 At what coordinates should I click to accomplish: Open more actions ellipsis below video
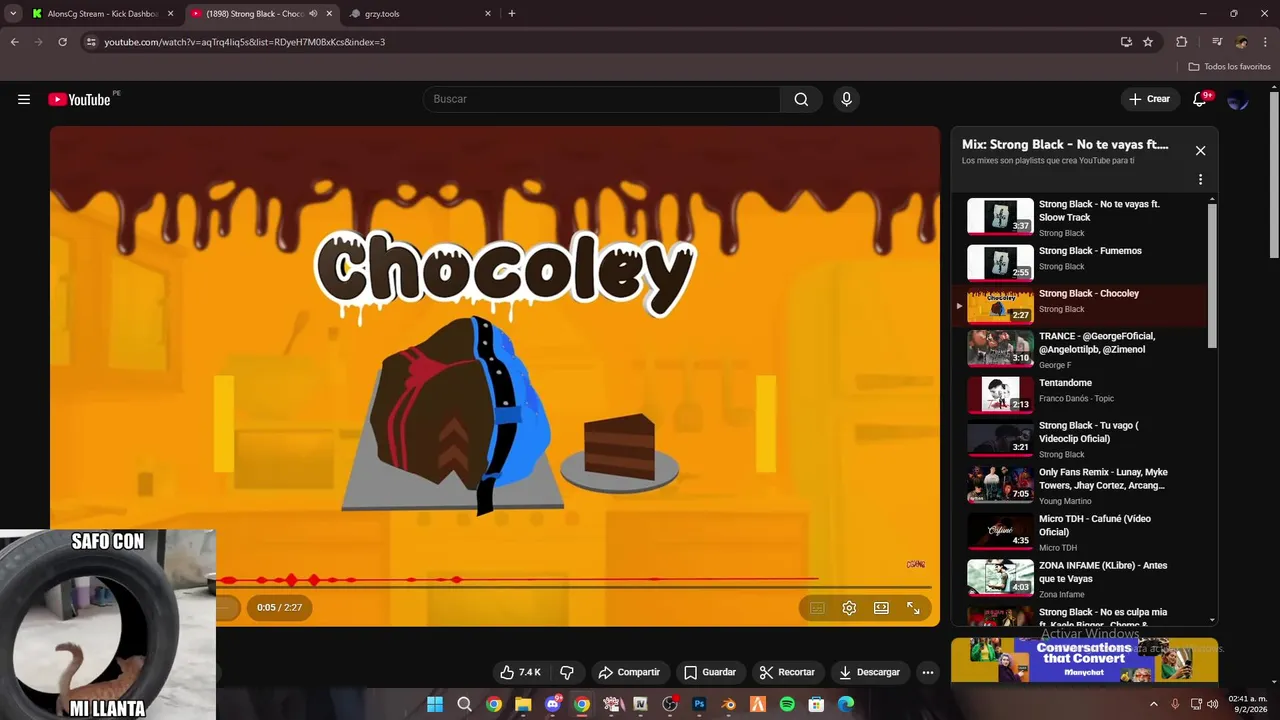click(x=928, y=672)
